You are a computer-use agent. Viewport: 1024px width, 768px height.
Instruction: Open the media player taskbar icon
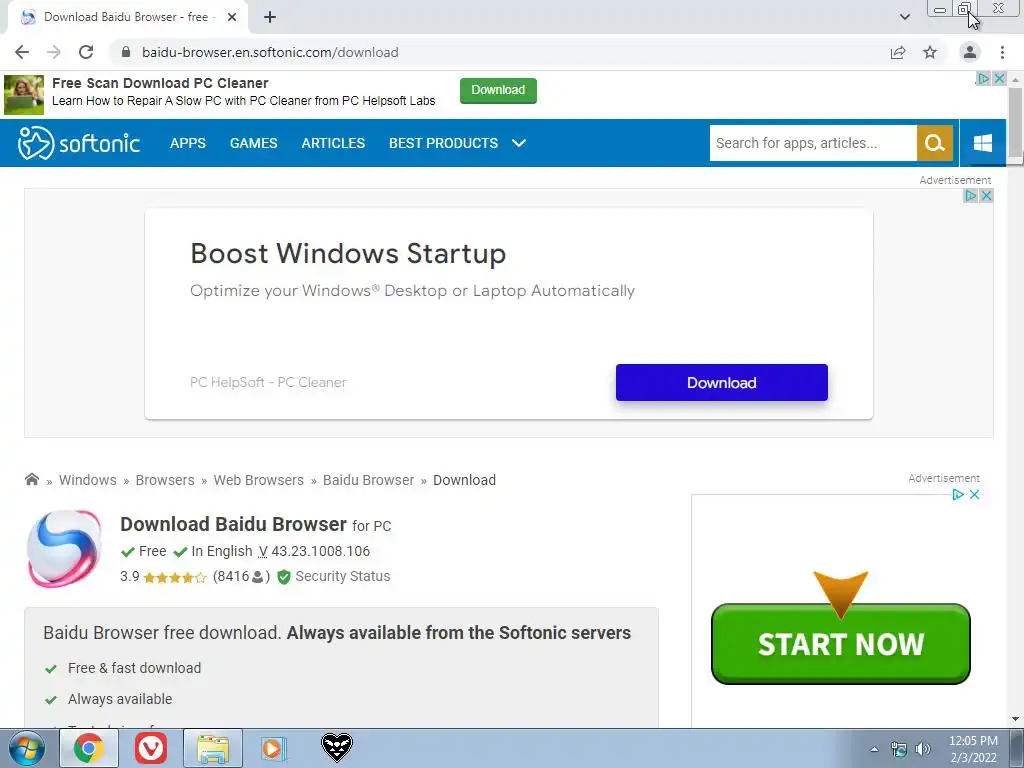click(x=272, y=748)
